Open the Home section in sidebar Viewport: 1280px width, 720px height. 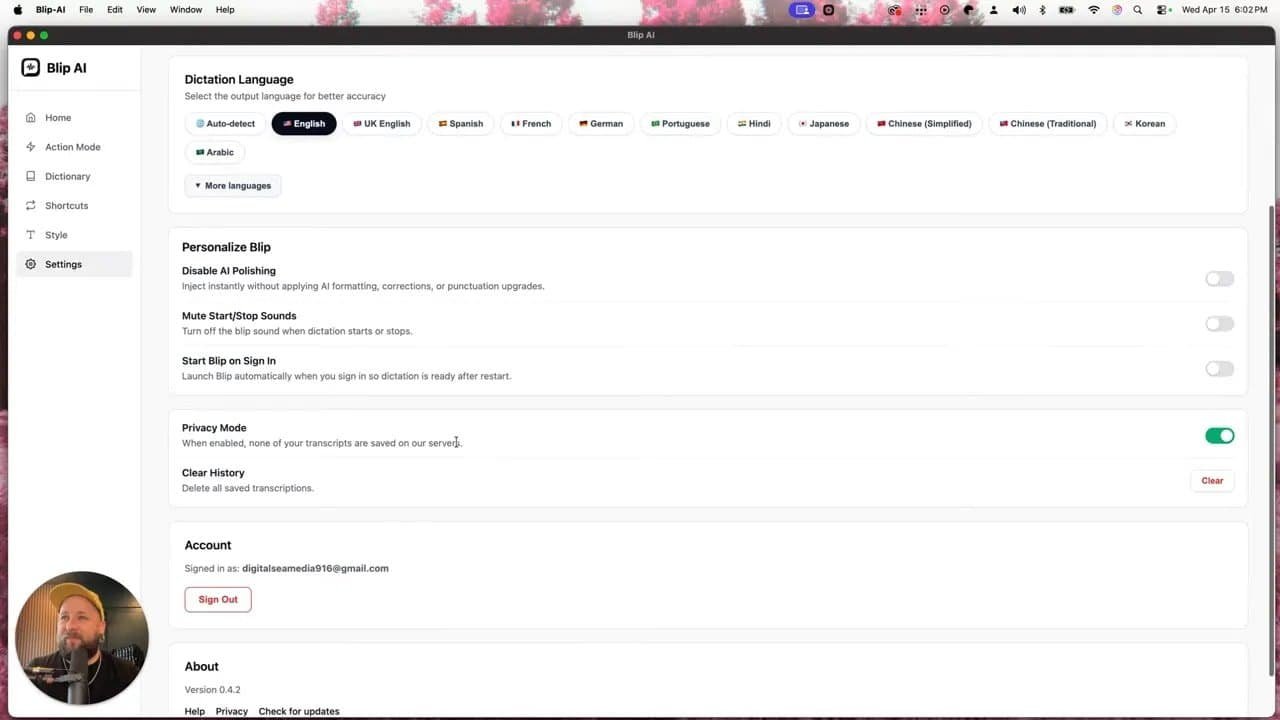[57, 117]
